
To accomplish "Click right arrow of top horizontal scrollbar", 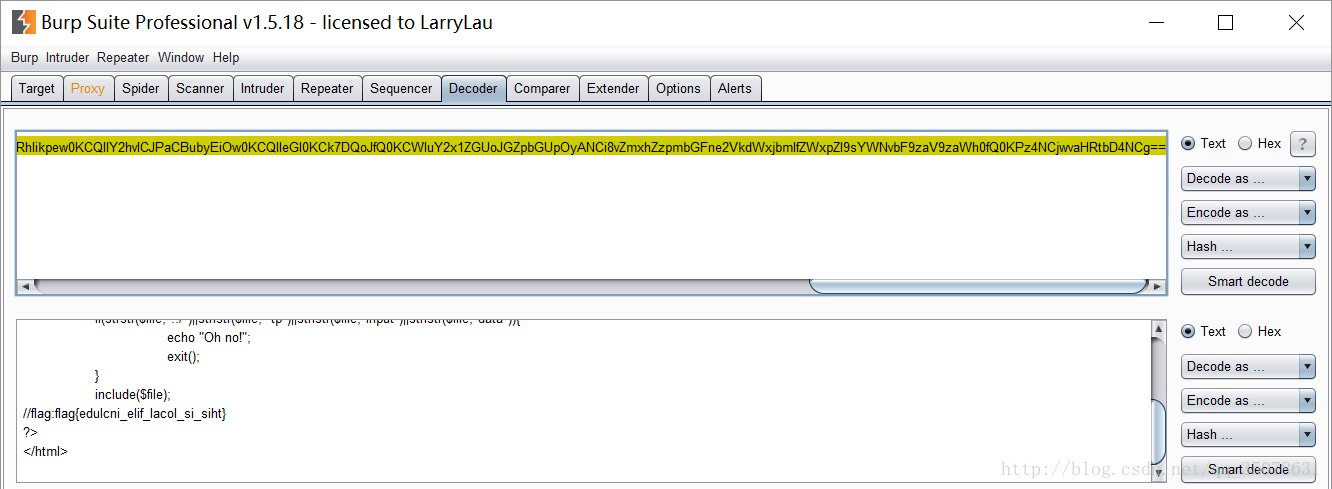I will [1158, 286].
